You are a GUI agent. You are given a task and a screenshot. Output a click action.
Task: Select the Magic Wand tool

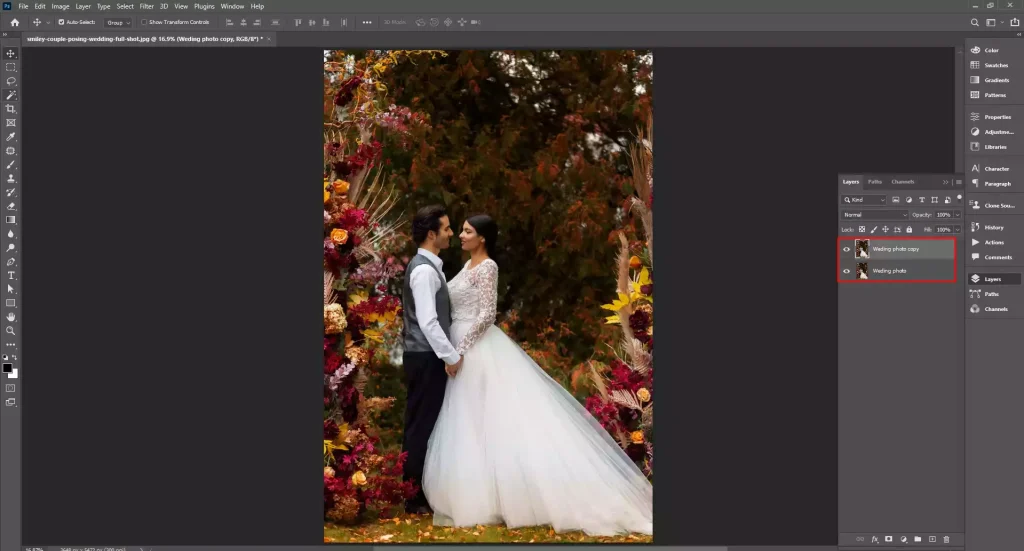coord(10,95)
